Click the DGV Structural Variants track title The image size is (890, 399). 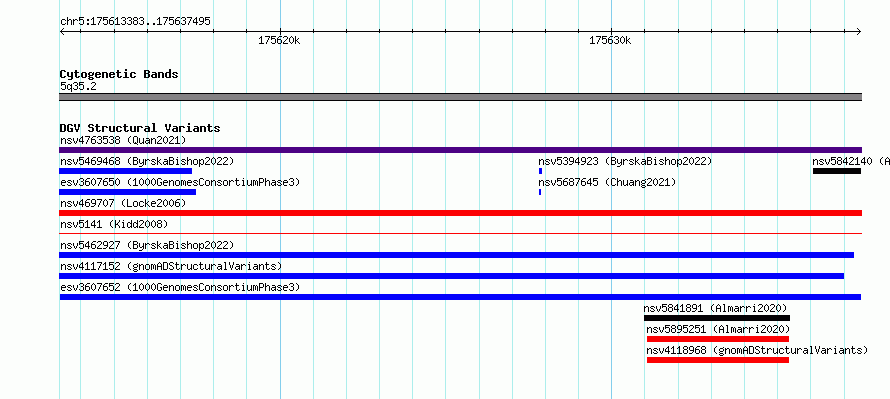point(140,128)
